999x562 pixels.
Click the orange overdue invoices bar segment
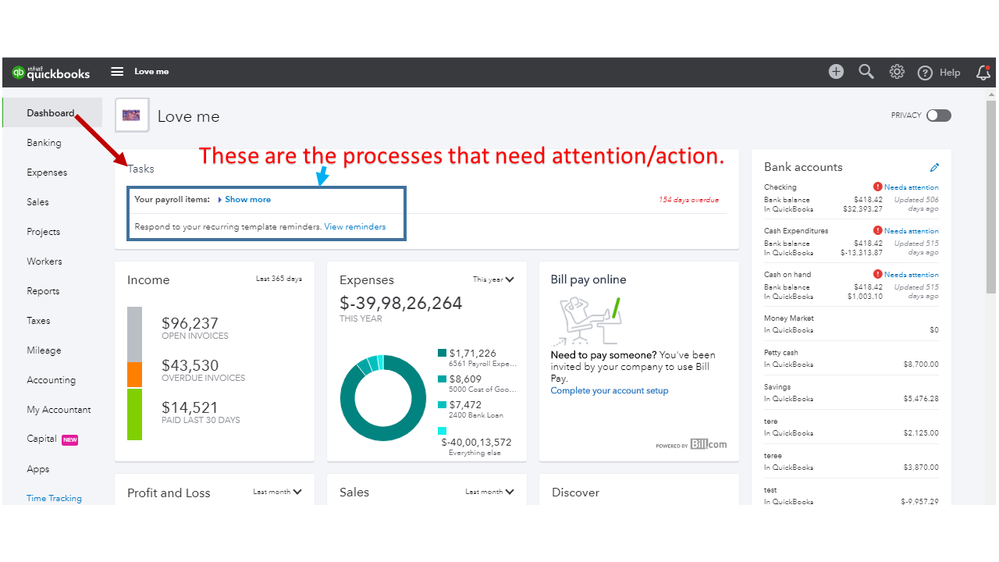tap(134, 375)
